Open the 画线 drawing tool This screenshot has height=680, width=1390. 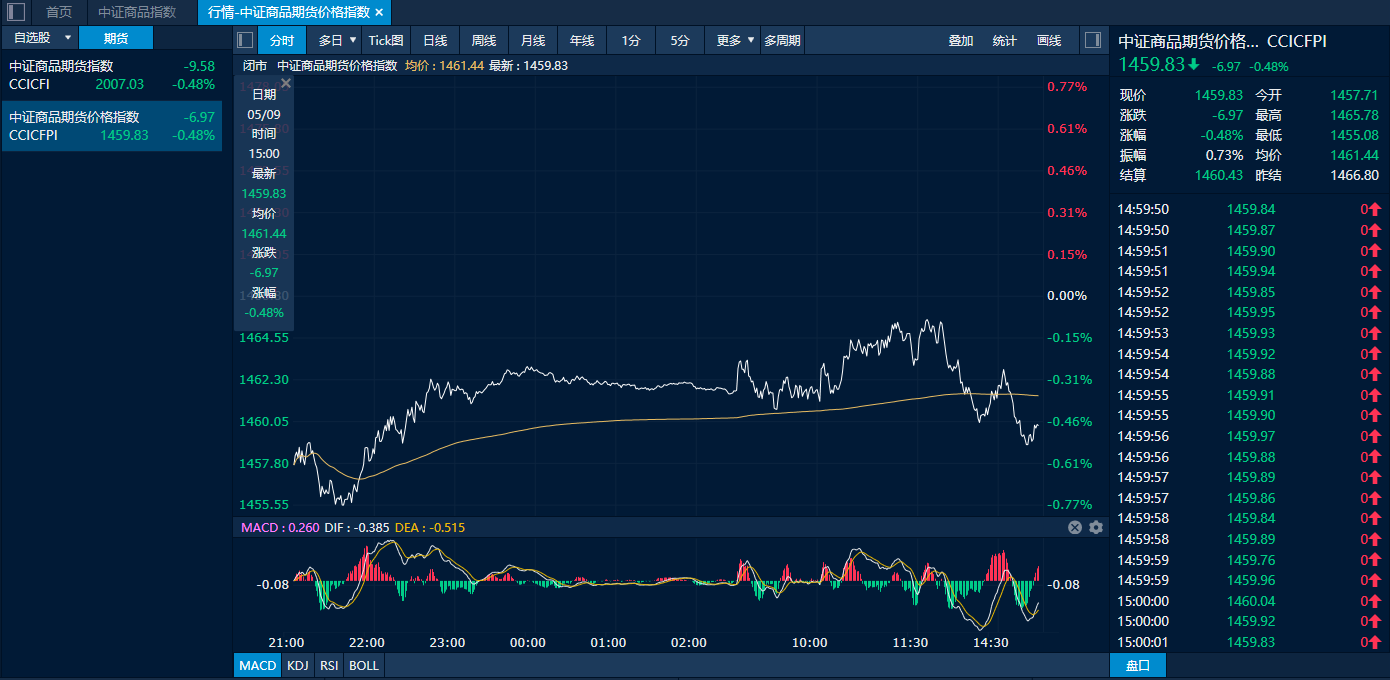pyautogui.click(x=1049, y=40)
